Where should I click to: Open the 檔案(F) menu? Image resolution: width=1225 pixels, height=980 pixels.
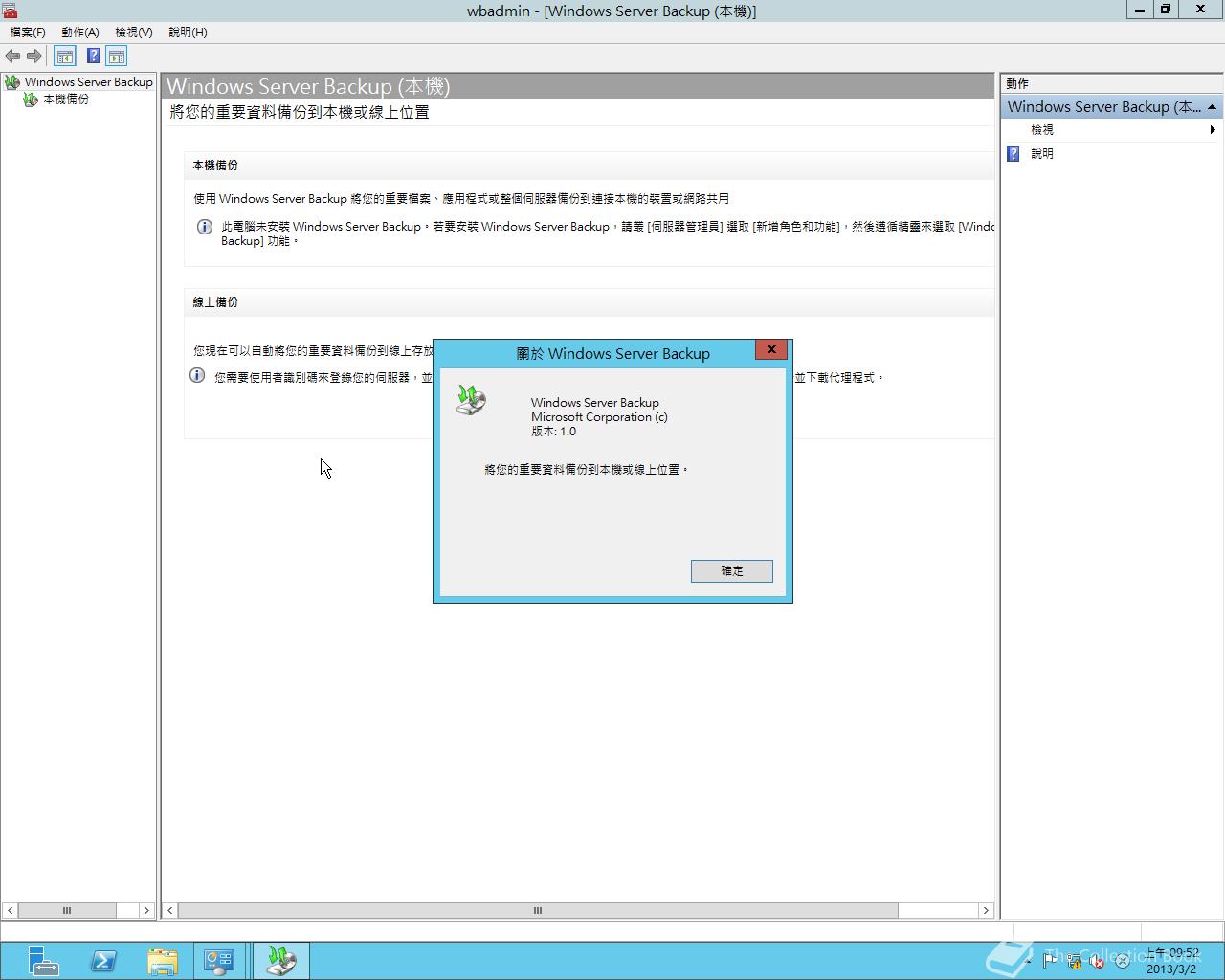pos(28,33)
